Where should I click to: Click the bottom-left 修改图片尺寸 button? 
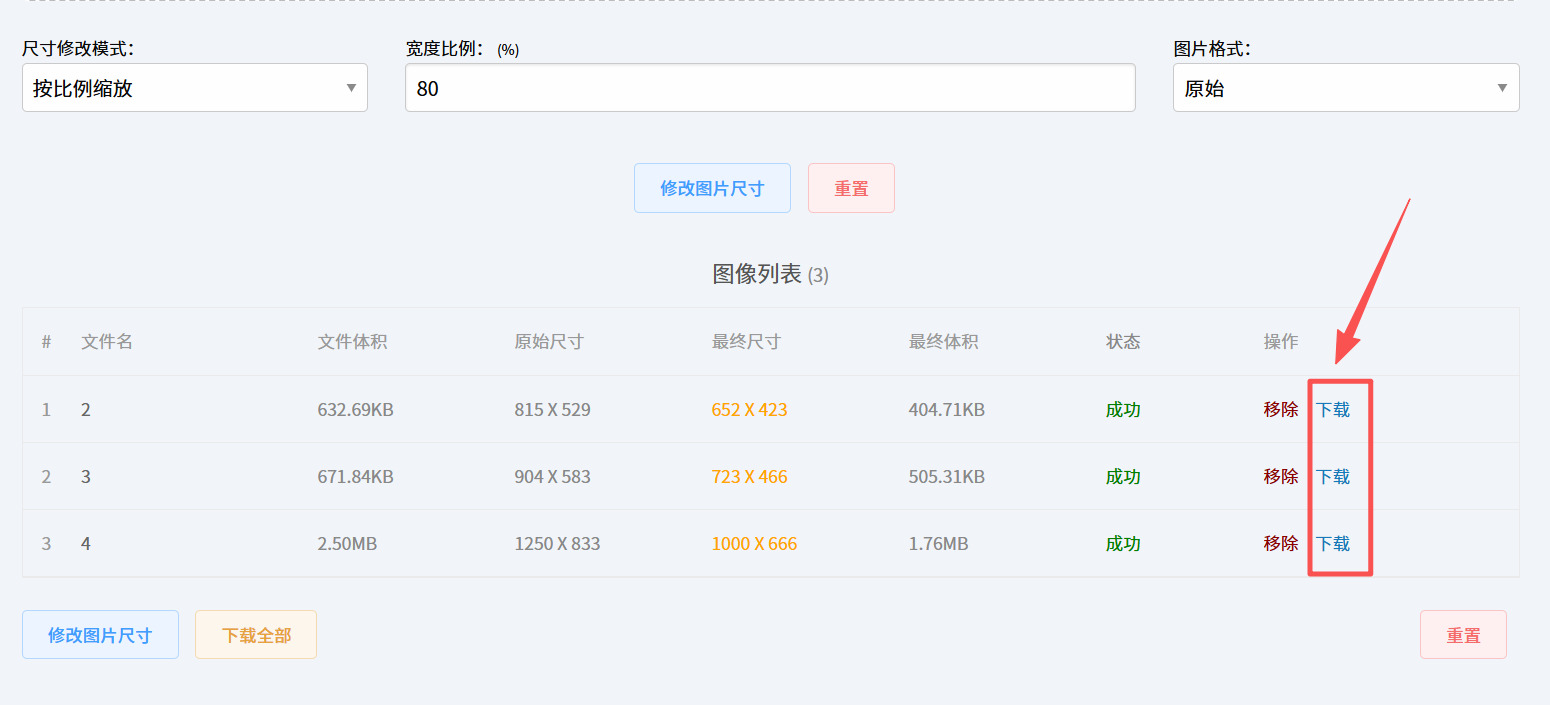tap(100, 635)
